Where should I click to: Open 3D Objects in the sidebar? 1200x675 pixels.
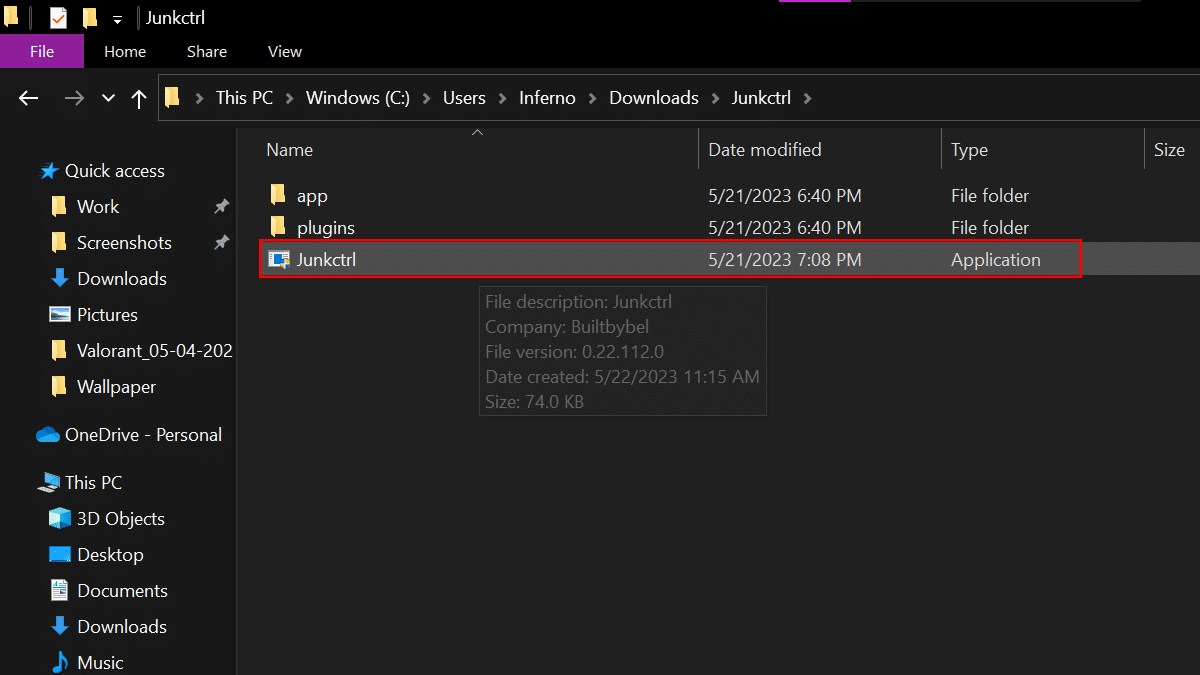[x=120, y=519]
